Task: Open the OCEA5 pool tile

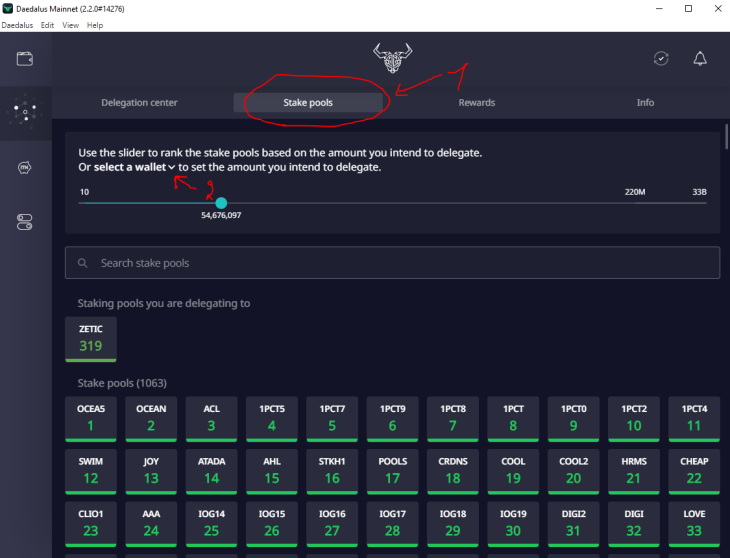Action: pyautogui.click(x=91, y=419)
